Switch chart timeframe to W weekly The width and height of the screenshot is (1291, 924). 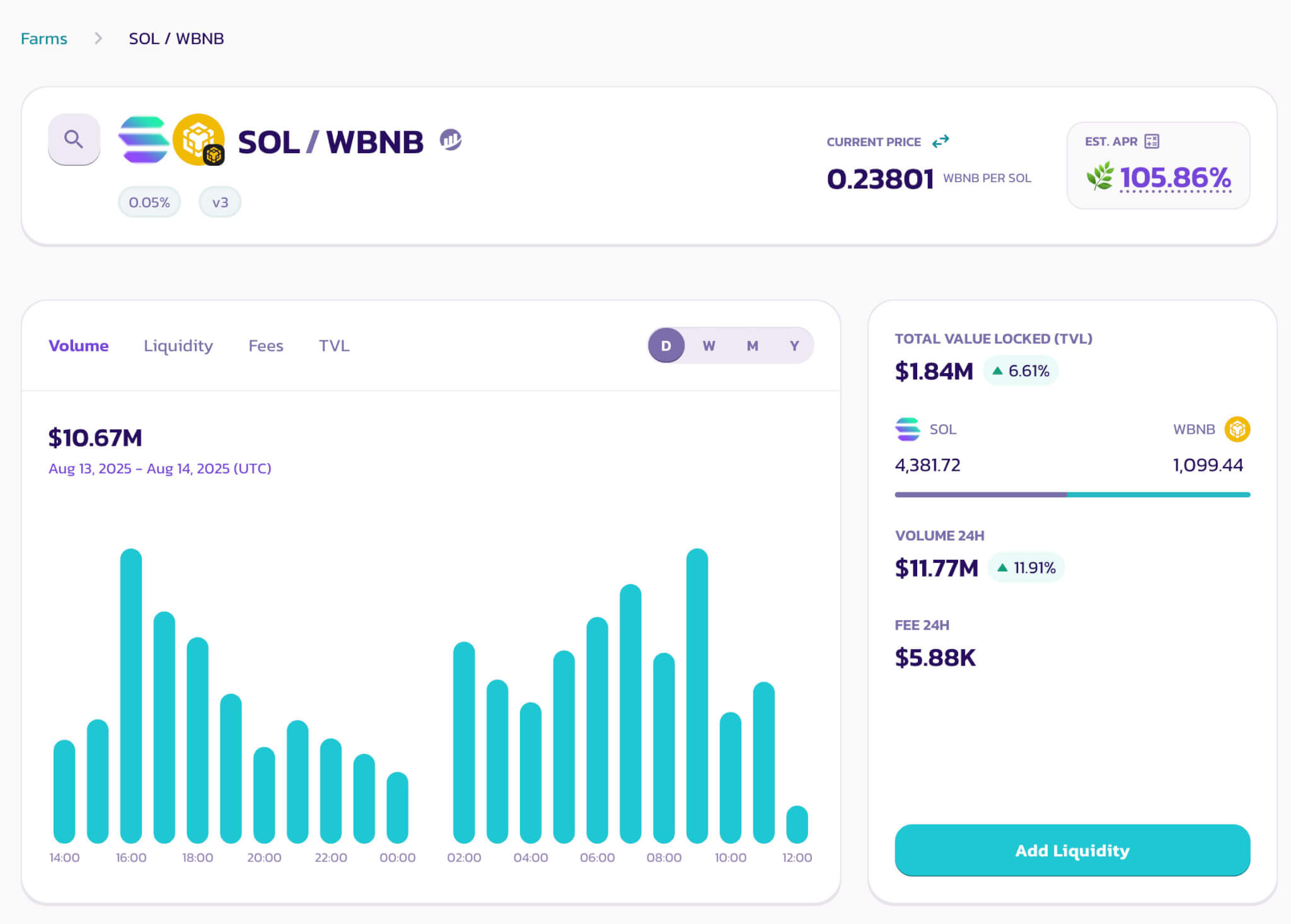pos(709,345)
